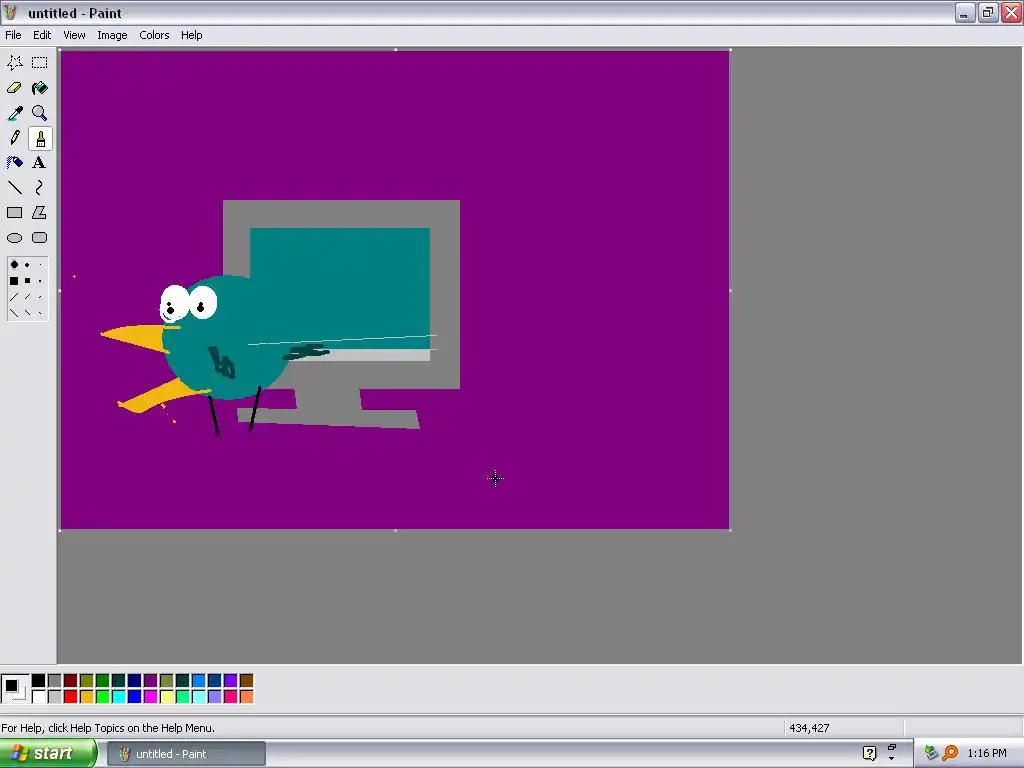Pick the lime green palette swatch
Image resolution: width=1024 pixels, height=768 pixels.
(103, 697)
